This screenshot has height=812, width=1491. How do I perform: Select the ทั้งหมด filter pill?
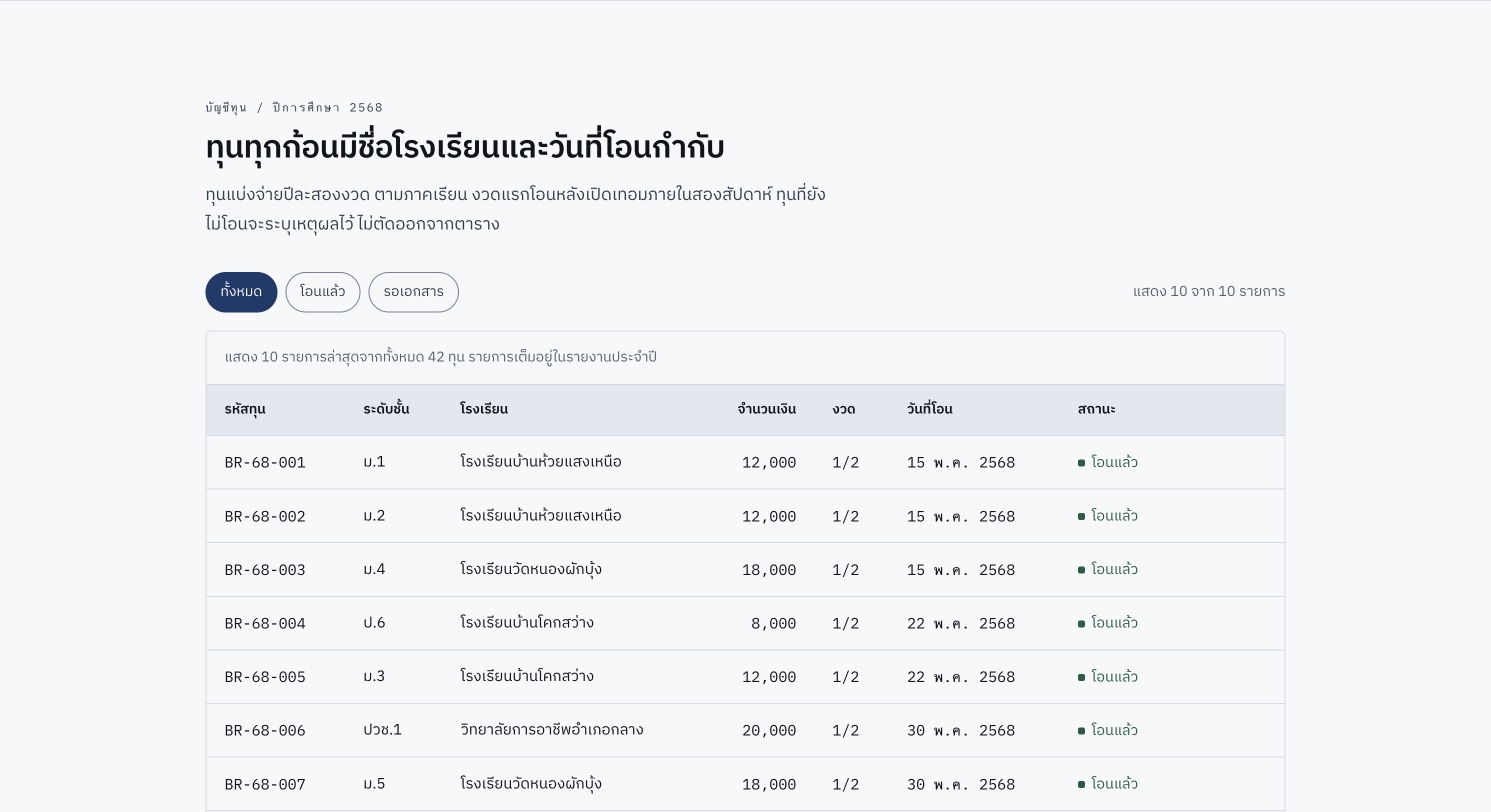pos(241,292)
